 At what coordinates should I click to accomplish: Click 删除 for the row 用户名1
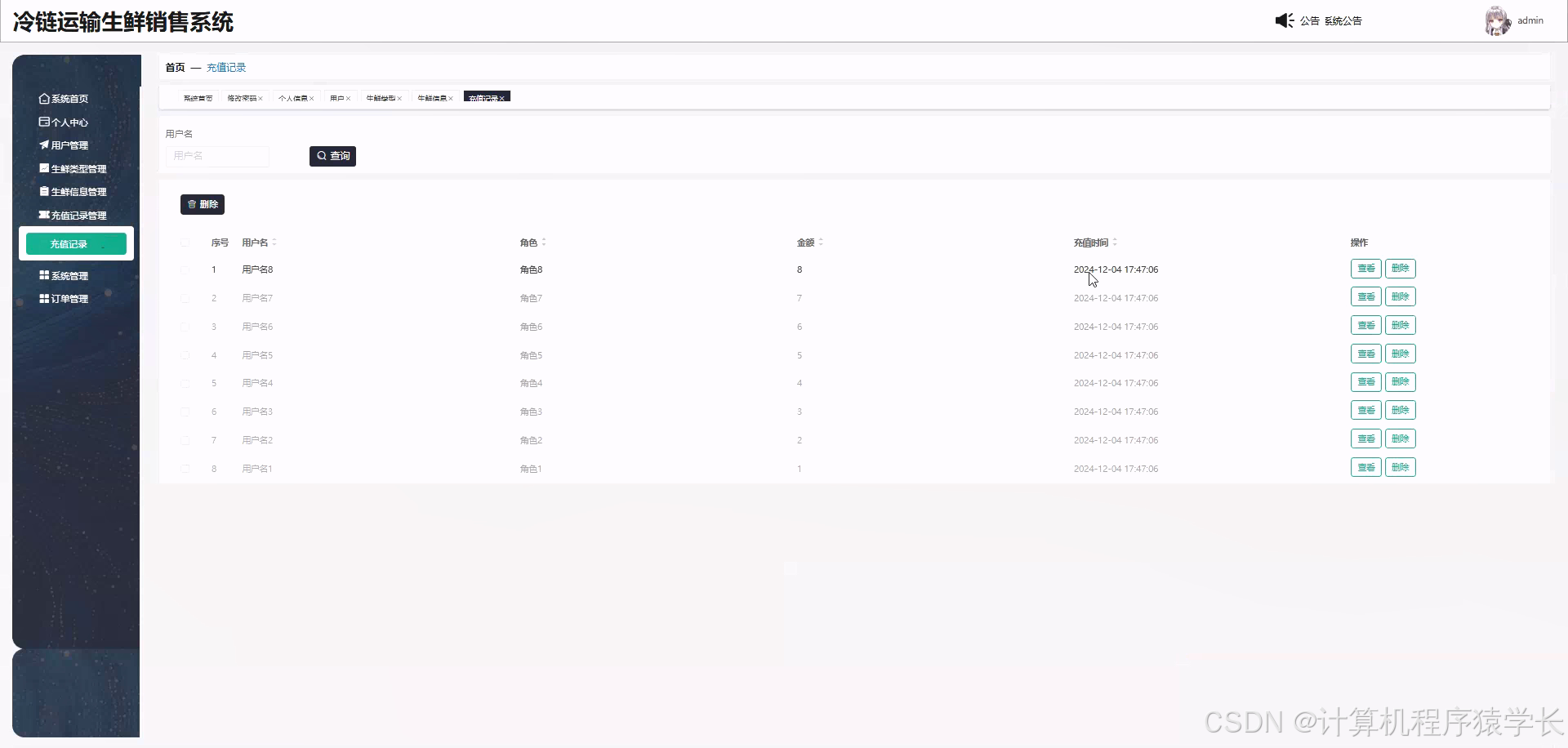1400,468
